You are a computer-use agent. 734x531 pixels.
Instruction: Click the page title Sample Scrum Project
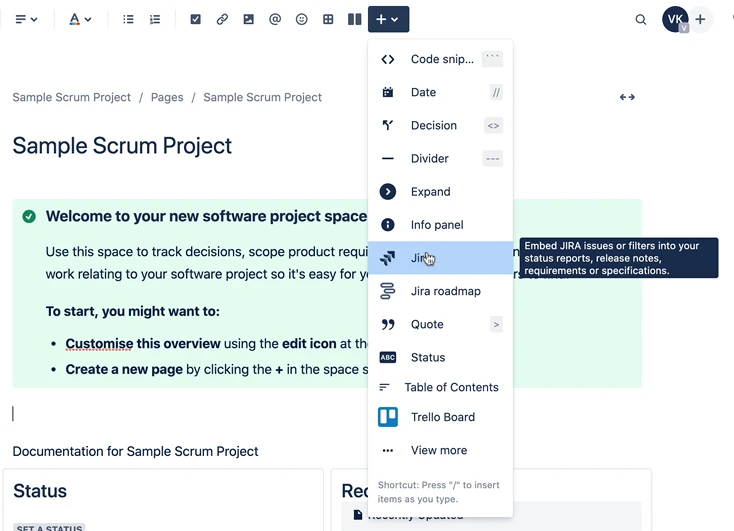coord(122,146)
